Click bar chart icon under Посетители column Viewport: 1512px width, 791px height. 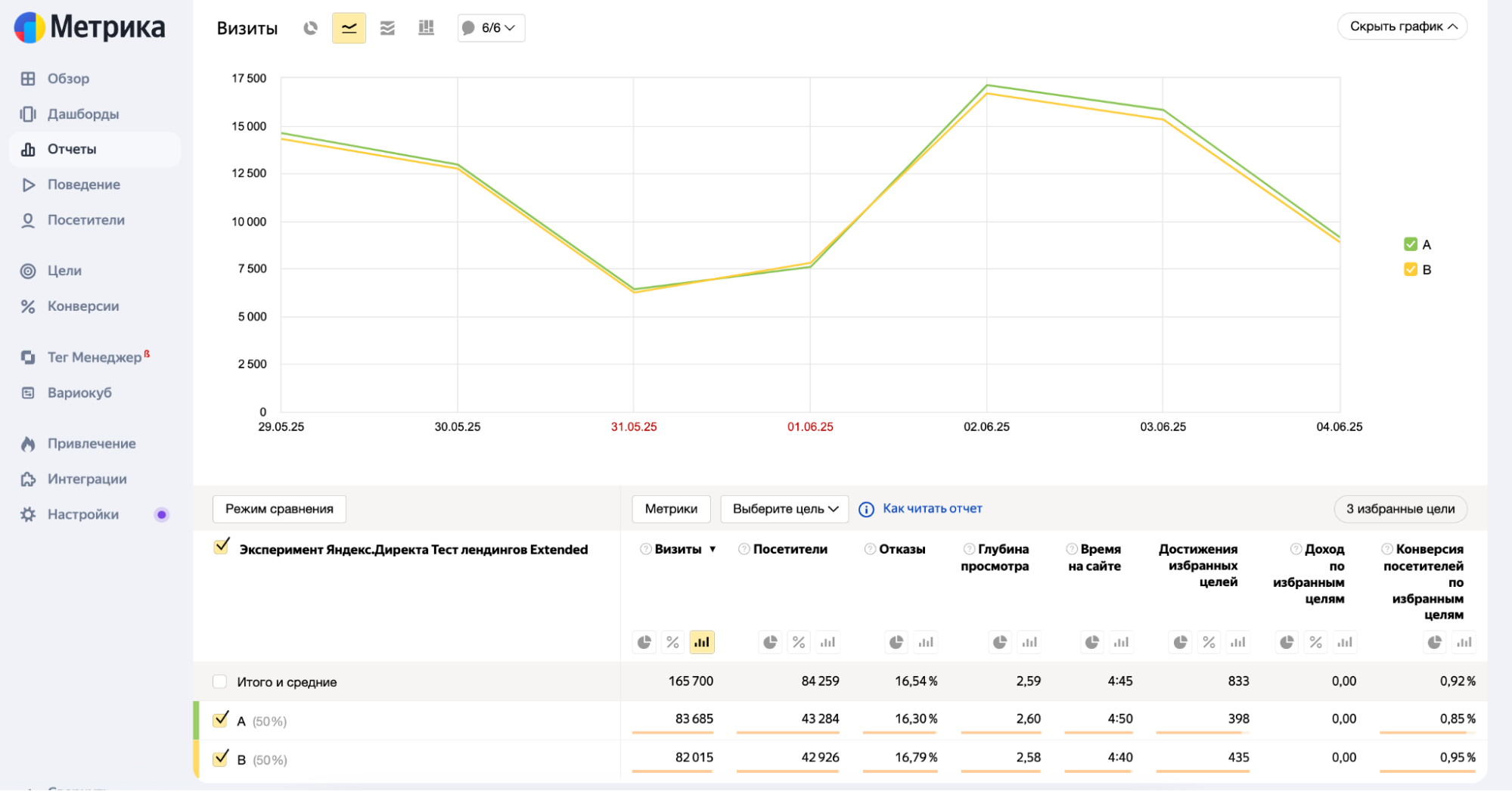click(827, 642)
